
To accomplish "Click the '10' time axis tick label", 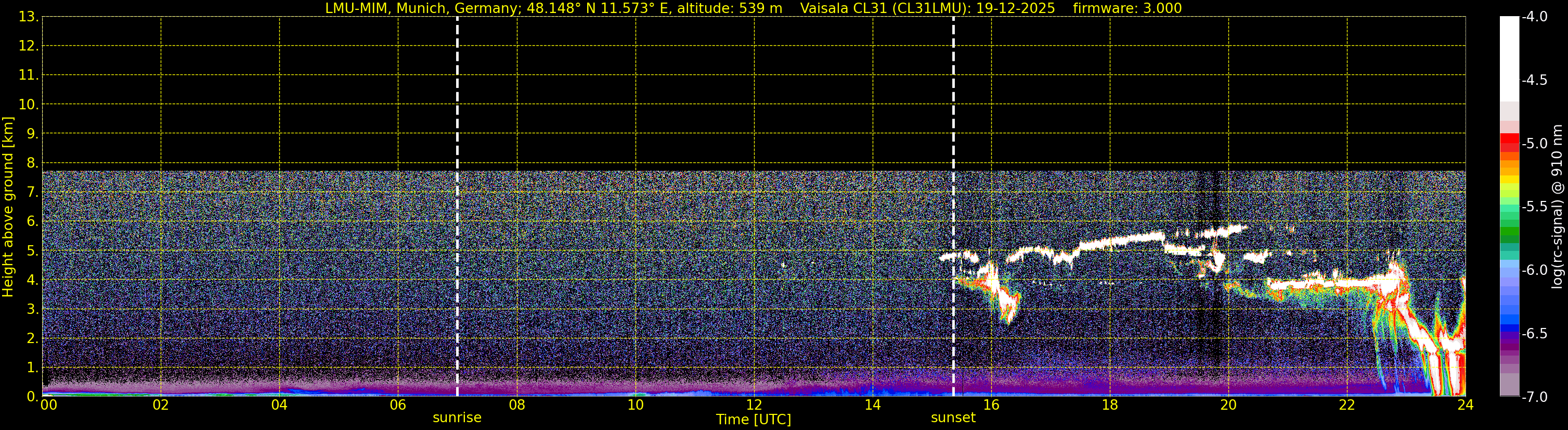I will tap(636, 405).
